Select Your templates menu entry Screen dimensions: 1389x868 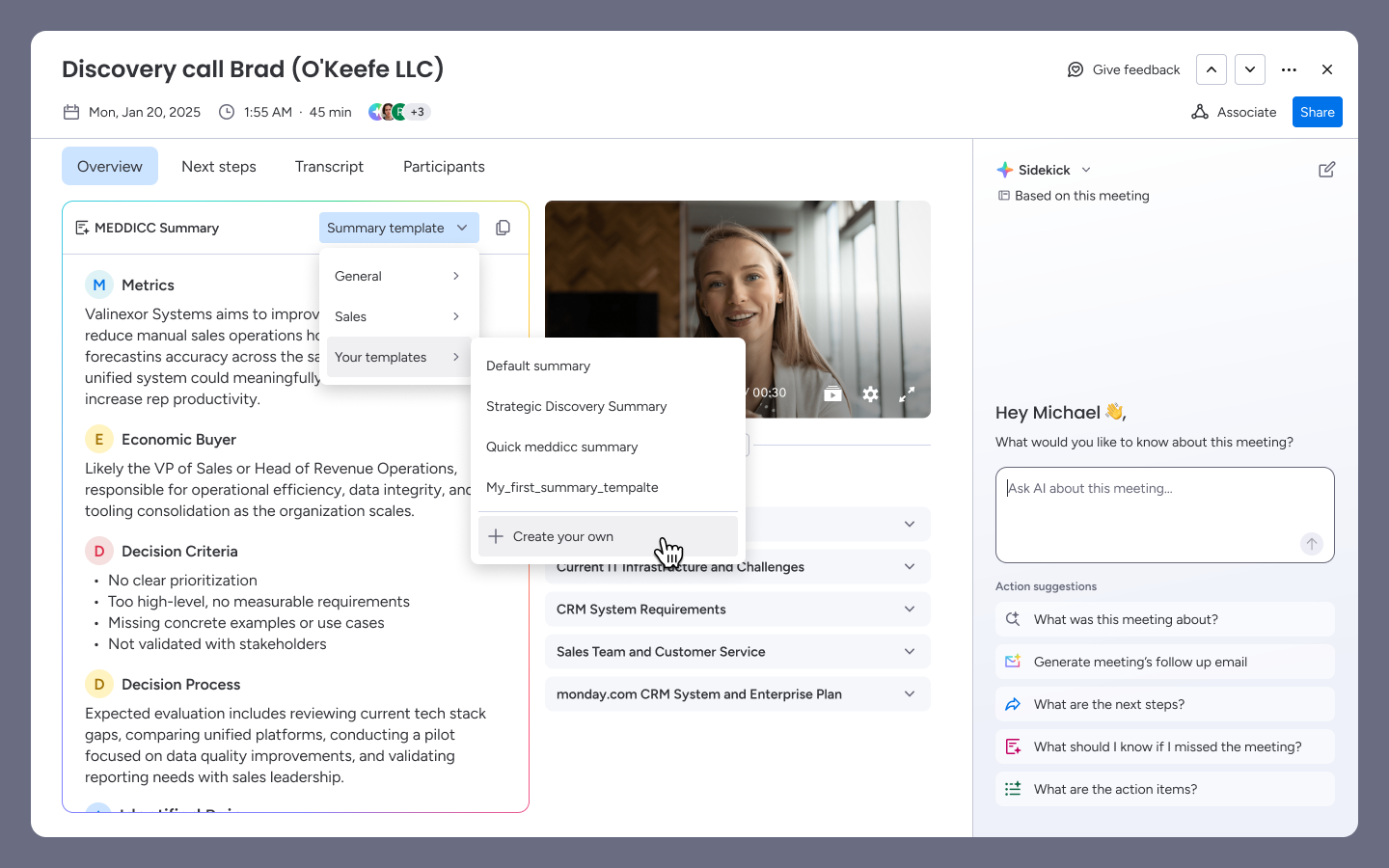tap(399, 357)
